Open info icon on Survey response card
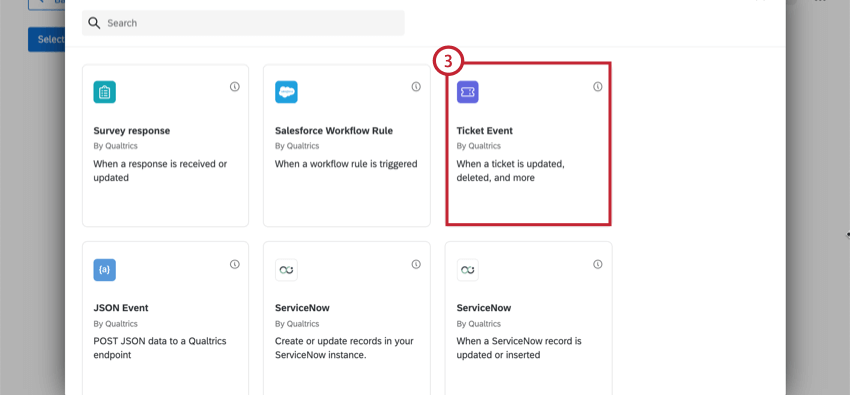850x395 pixels. [x=235, y=87]
